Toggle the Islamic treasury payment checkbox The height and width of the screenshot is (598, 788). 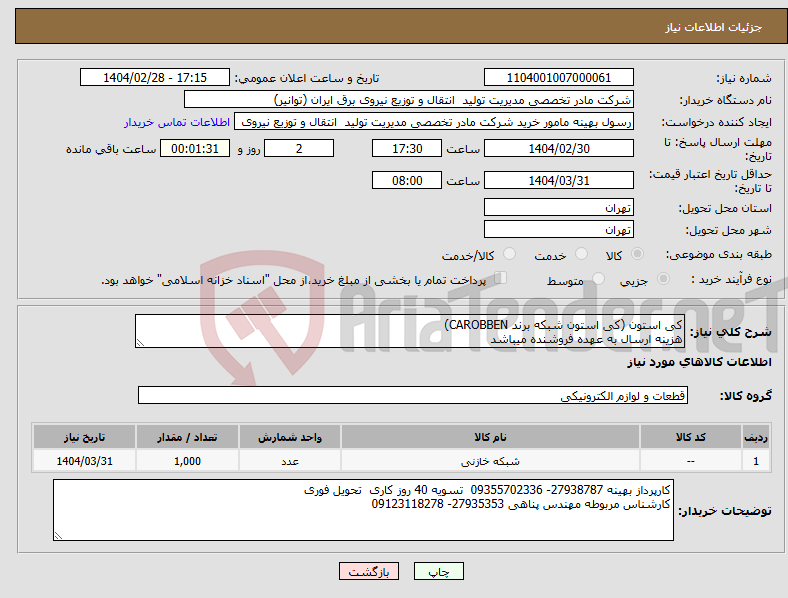click(501, 278)
